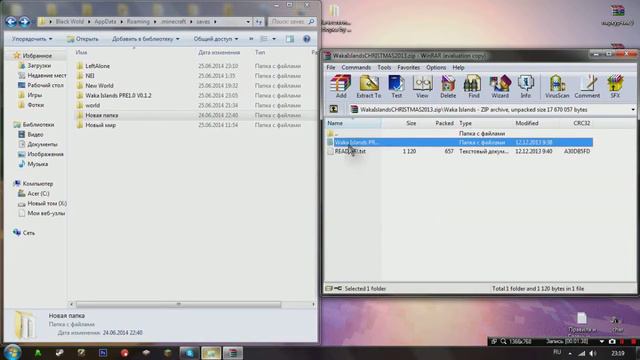
Task: Click the Find icon in WinRAR toolbar
Action: pyautogui.click(x=473, y=87)
